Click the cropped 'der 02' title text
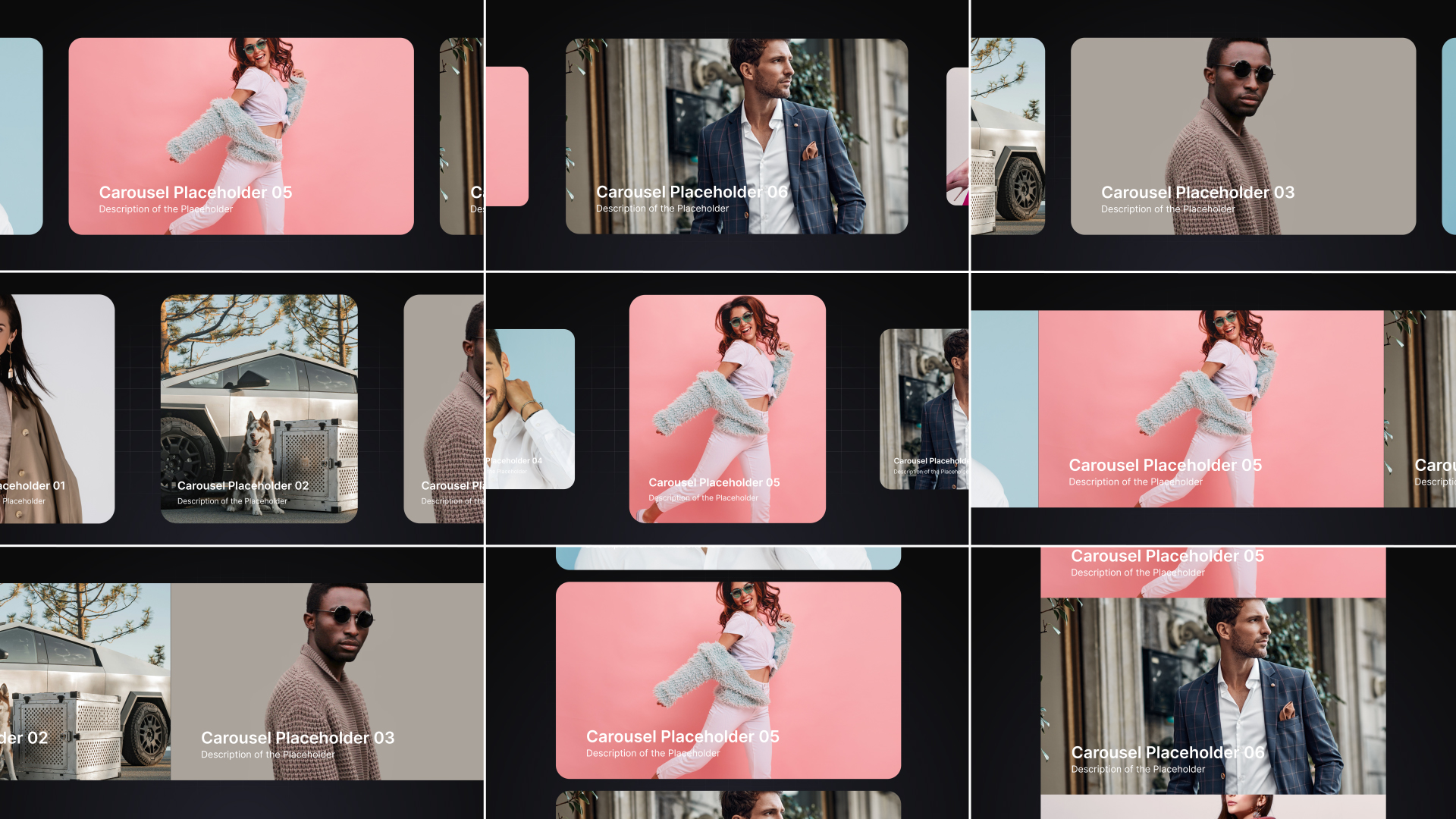 pyautogui.click(x=24, y=738)
